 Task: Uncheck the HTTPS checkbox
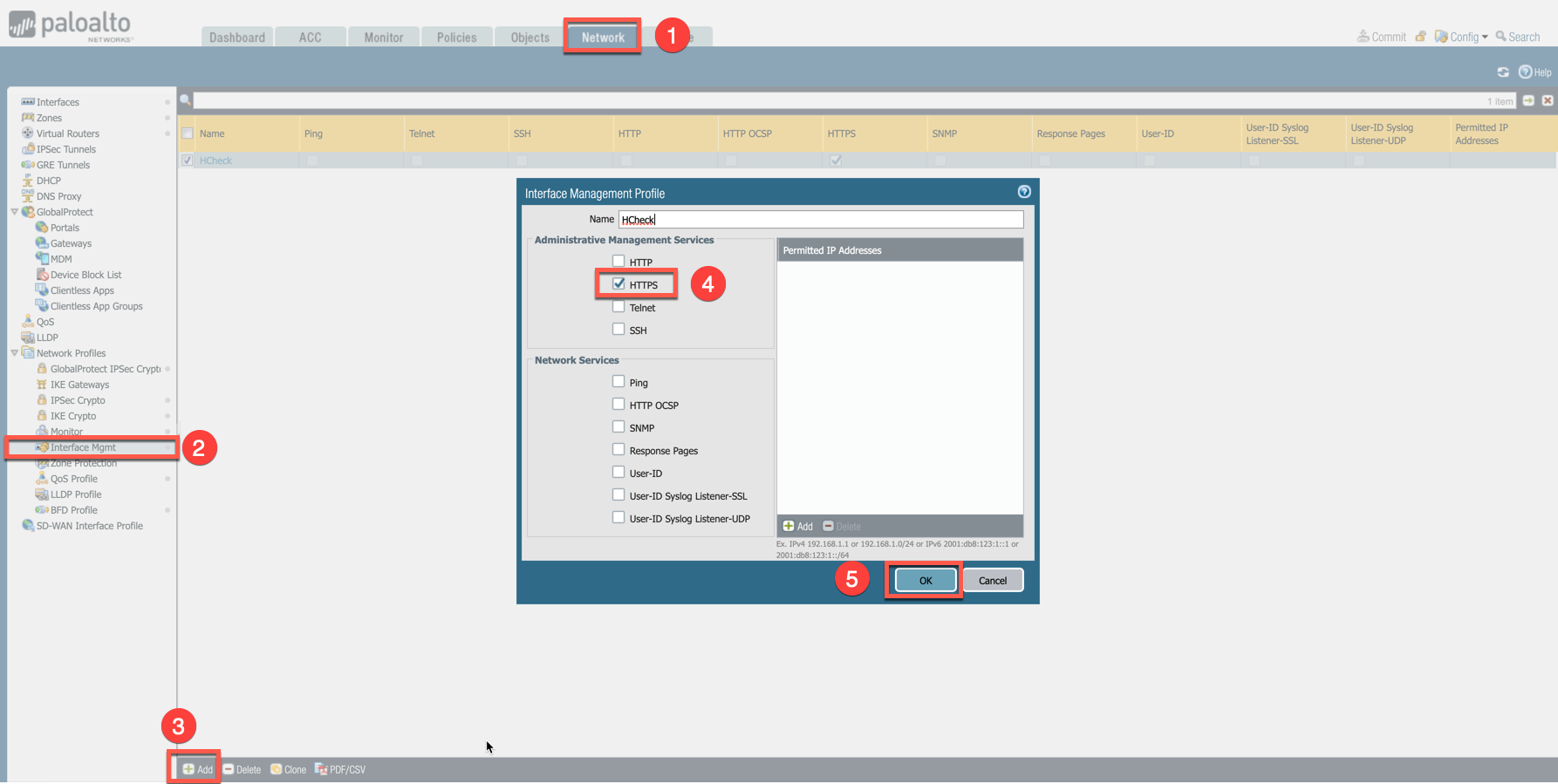tap(618, 284)
